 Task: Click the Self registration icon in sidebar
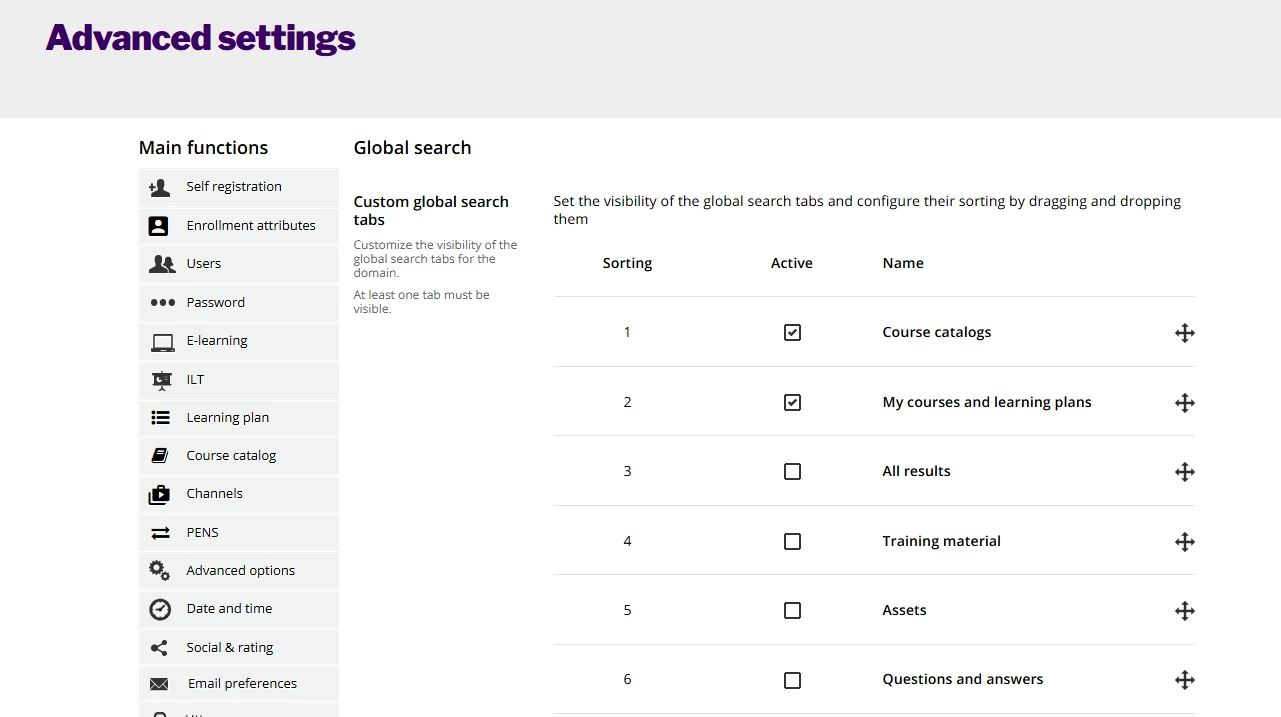point(159,187)
